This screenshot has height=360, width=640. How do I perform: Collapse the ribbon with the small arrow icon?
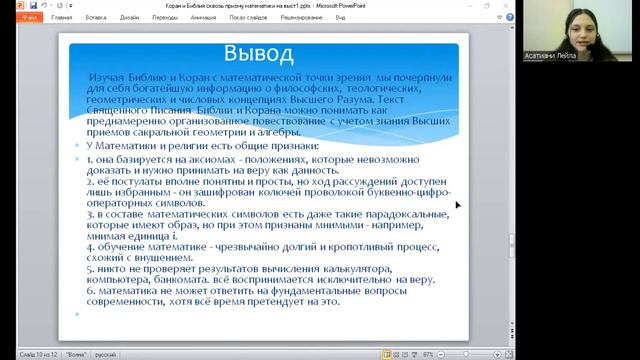coord(500,17)
